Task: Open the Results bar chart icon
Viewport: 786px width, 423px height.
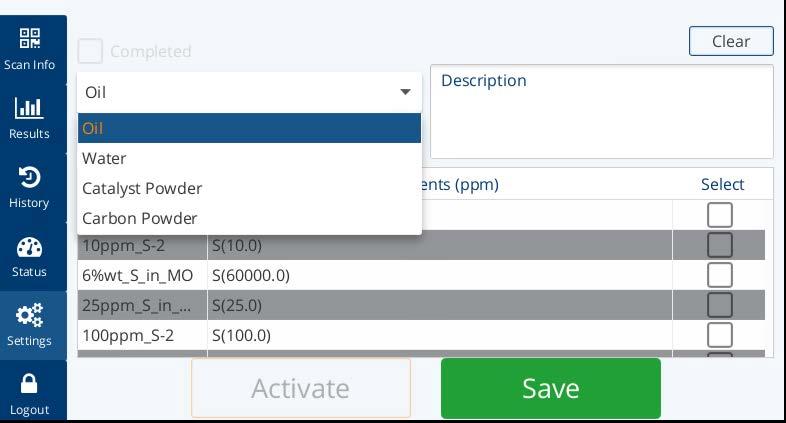Action: coord(29,108)
